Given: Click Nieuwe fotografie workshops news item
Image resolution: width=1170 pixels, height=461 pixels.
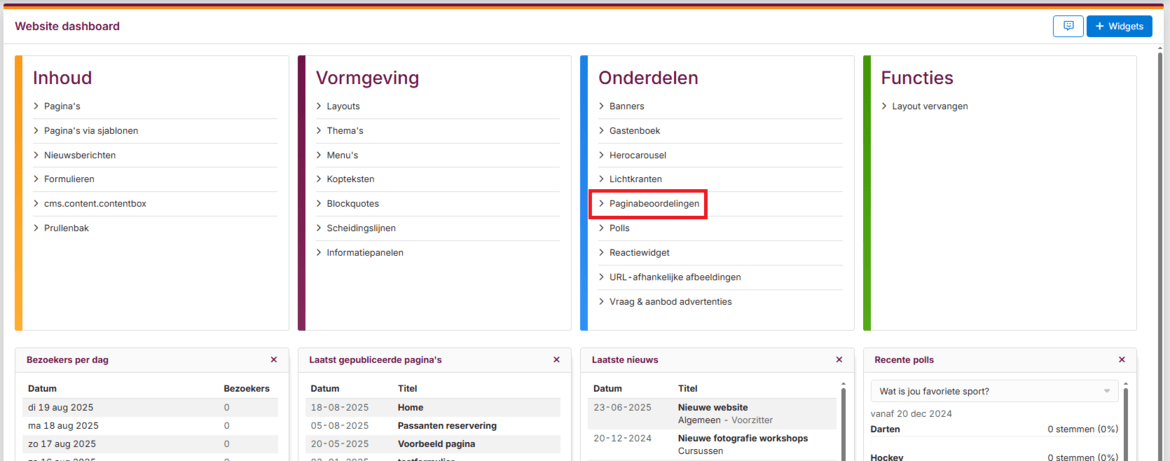Looking at the screenshot, I should (743, 438).
